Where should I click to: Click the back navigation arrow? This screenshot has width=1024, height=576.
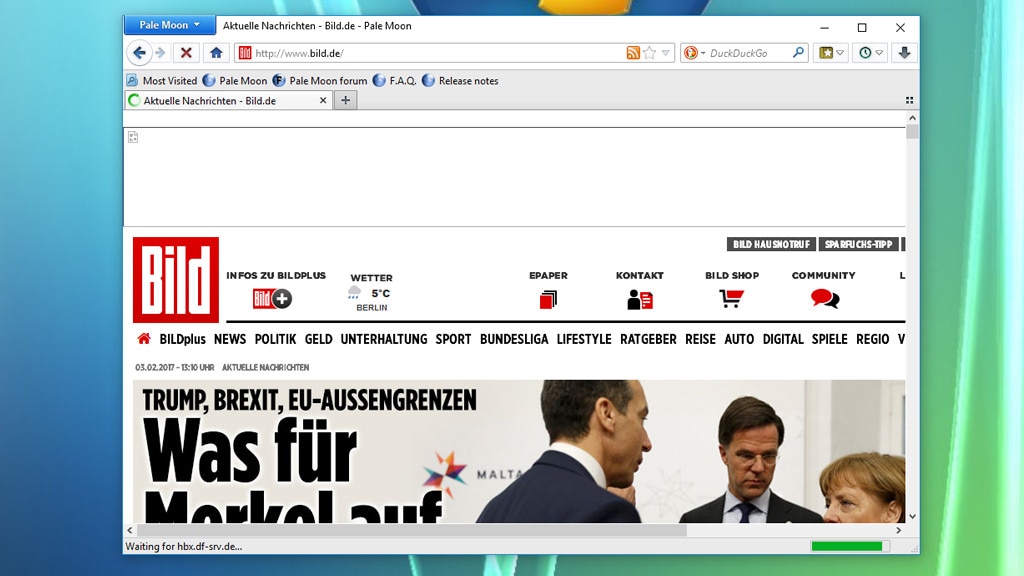tap(139, 53)
